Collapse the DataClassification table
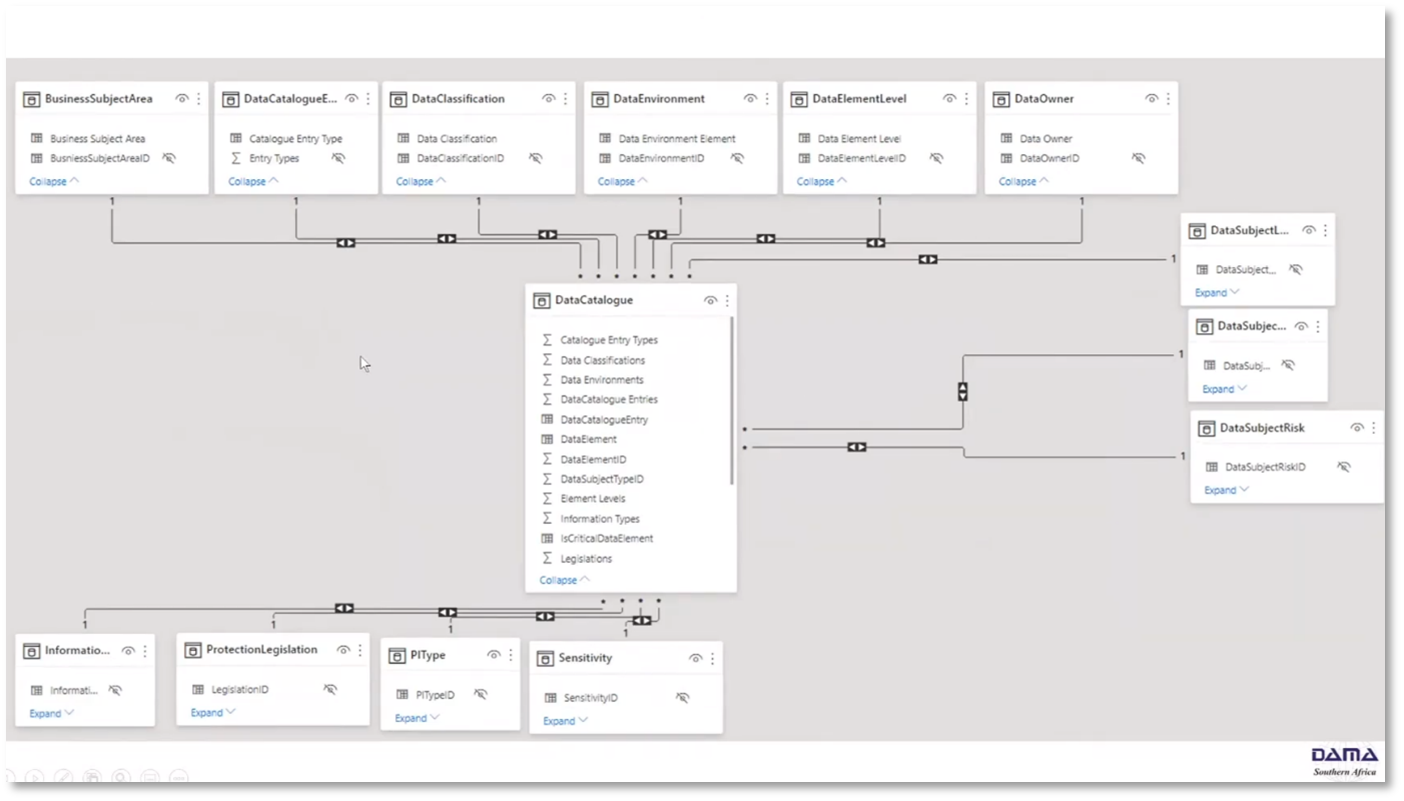 [x=422, y=181]
